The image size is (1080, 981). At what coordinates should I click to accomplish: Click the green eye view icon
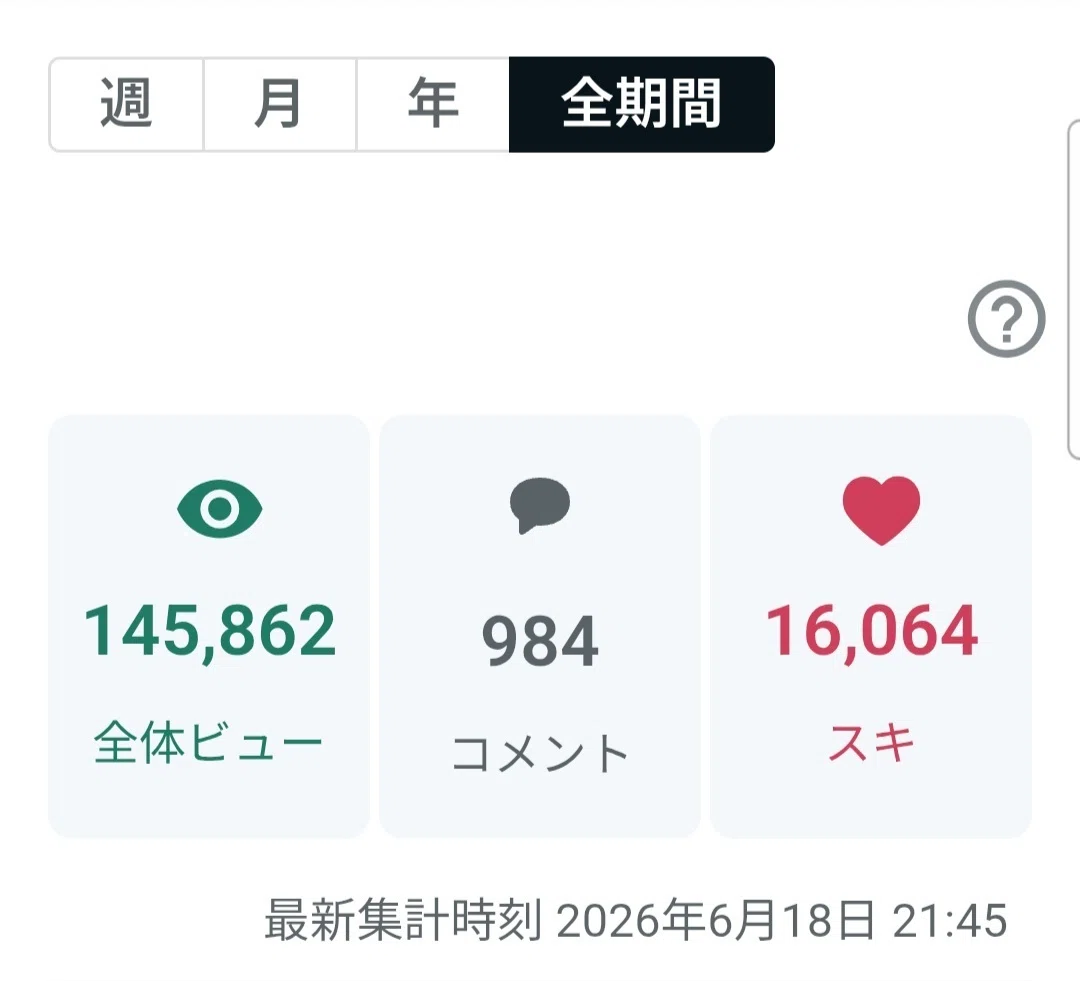click(220, 508)
